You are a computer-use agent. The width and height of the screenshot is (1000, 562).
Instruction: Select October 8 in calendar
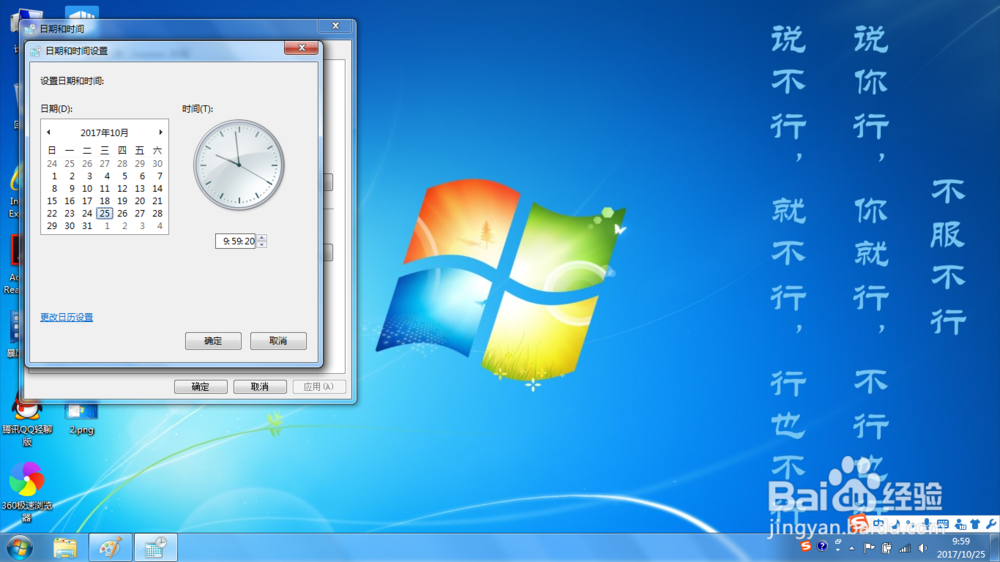click(x=52, y=189)
